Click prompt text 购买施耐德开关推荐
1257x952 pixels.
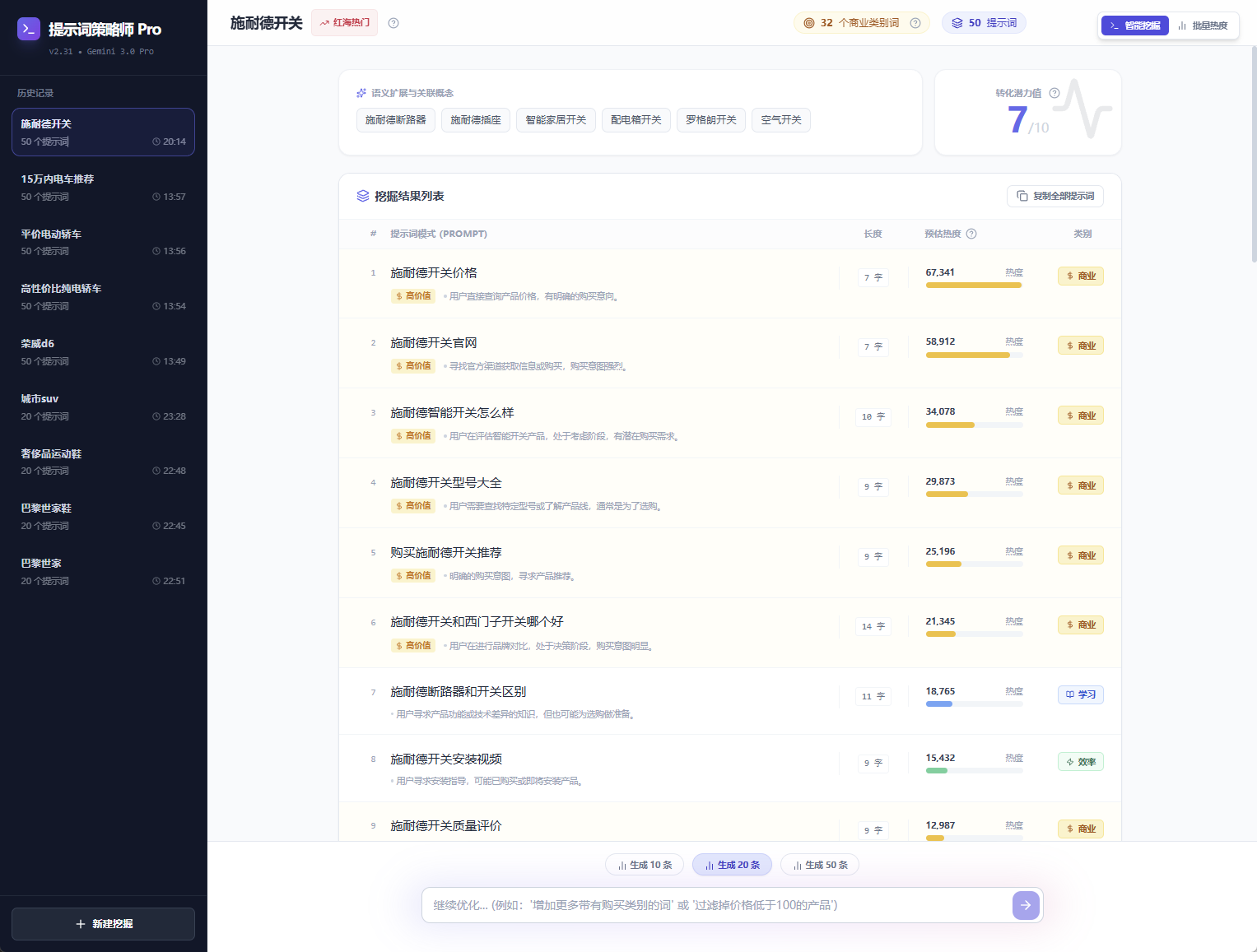pyautogui.click(x=446, y=553)
